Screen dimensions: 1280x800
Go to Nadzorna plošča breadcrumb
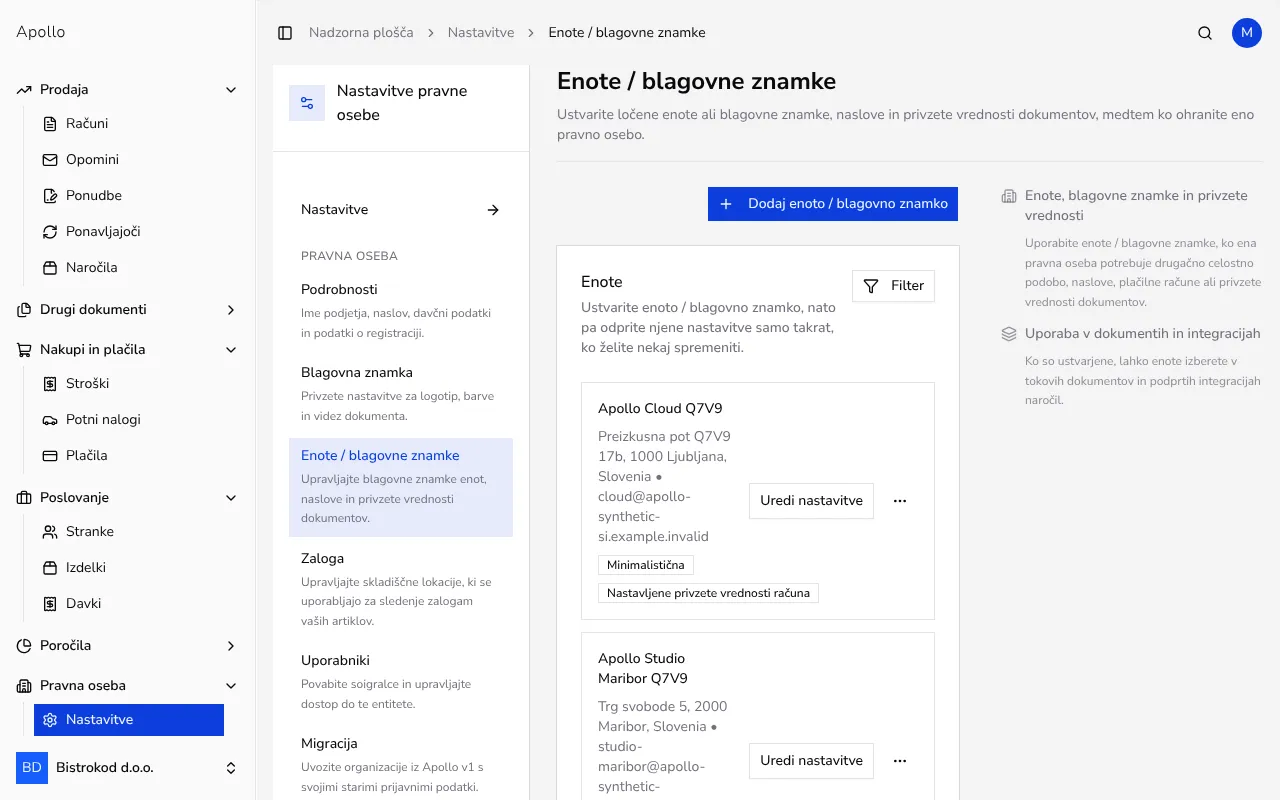pyautogui.click(x=361, y=33)
